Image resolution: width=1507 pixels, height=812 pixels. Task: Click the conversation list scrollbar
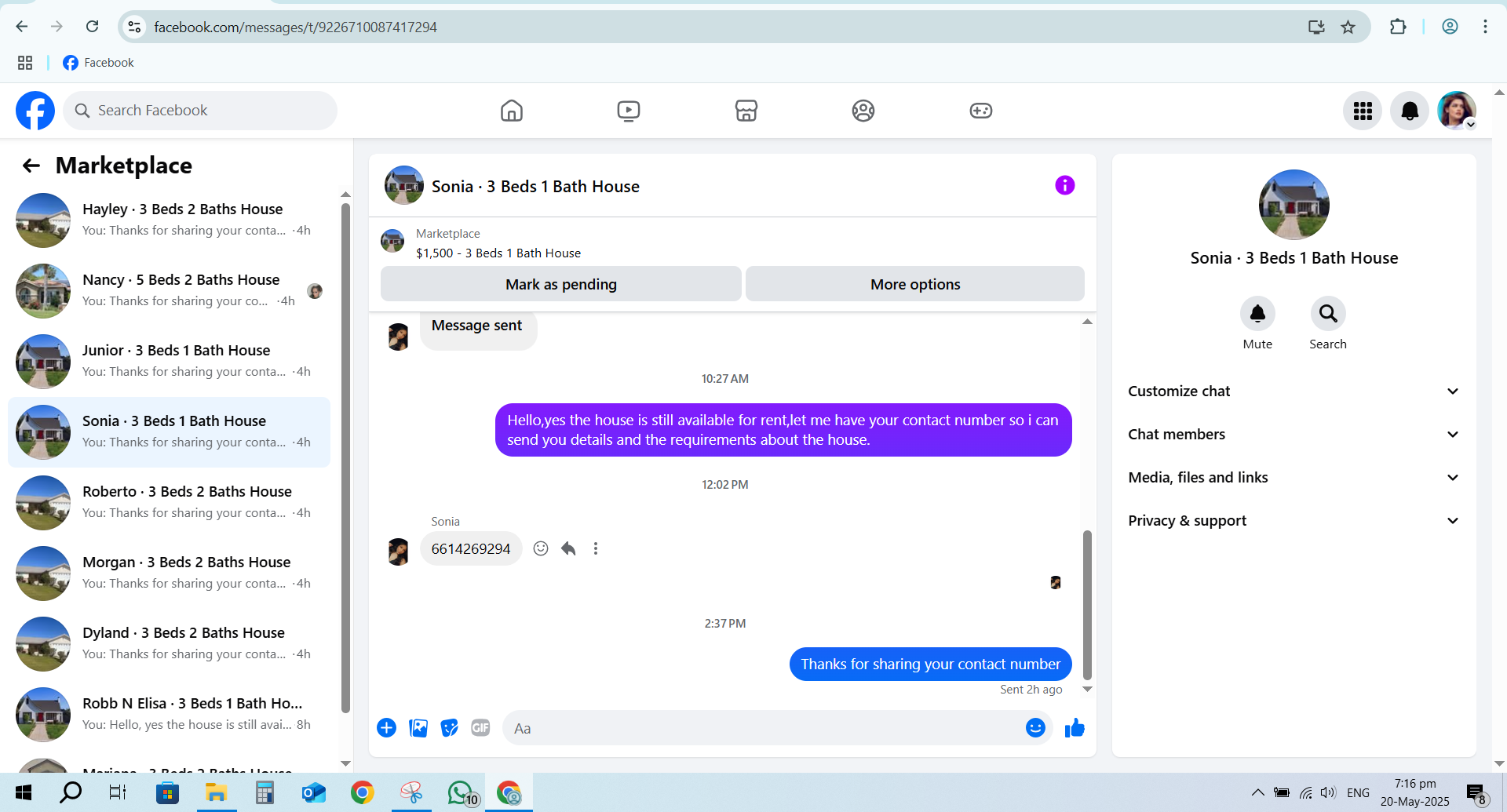coord(345,457)
